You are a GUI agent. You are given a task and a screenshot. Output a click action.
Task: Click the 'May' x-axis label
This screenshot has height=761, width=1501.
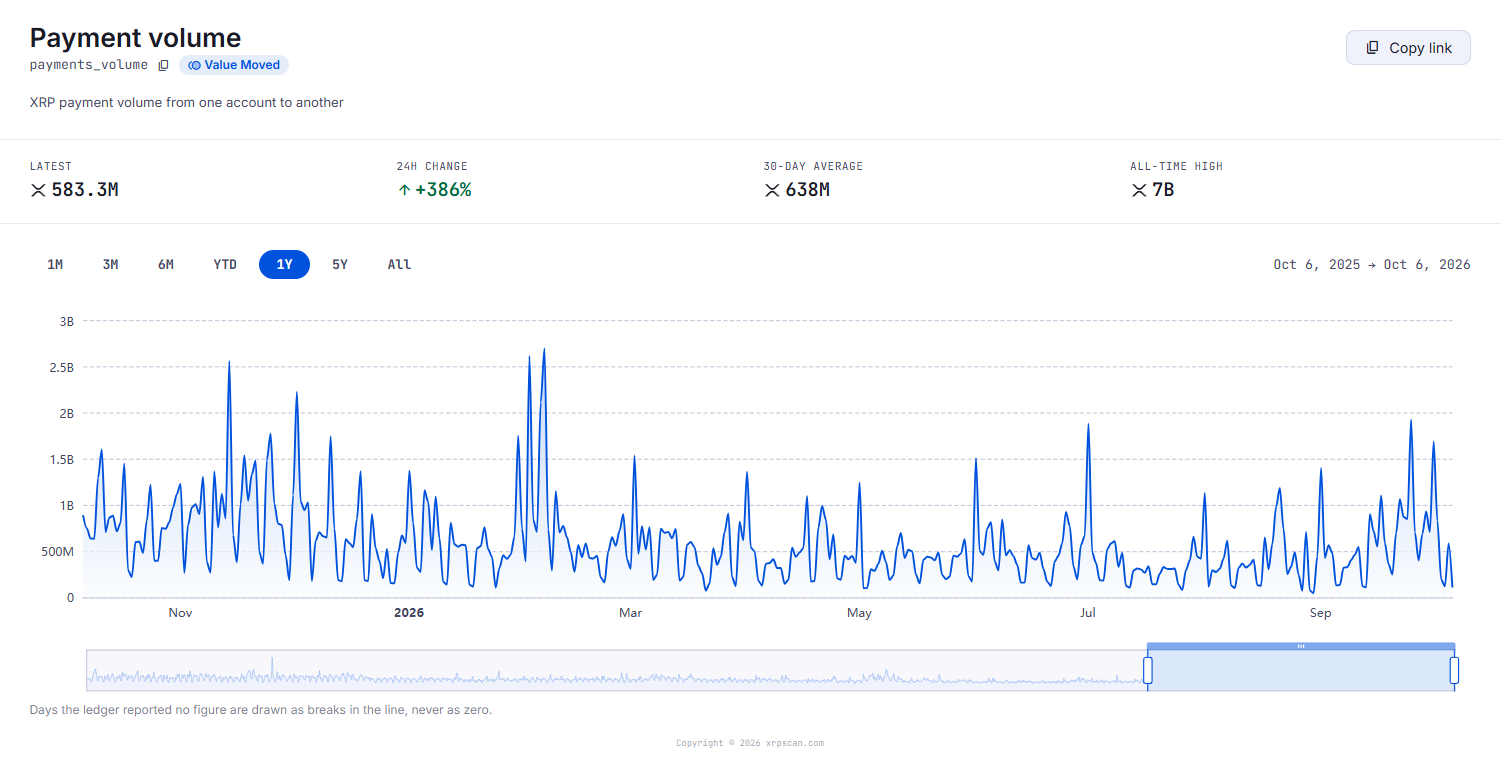(x=859, y=613)
